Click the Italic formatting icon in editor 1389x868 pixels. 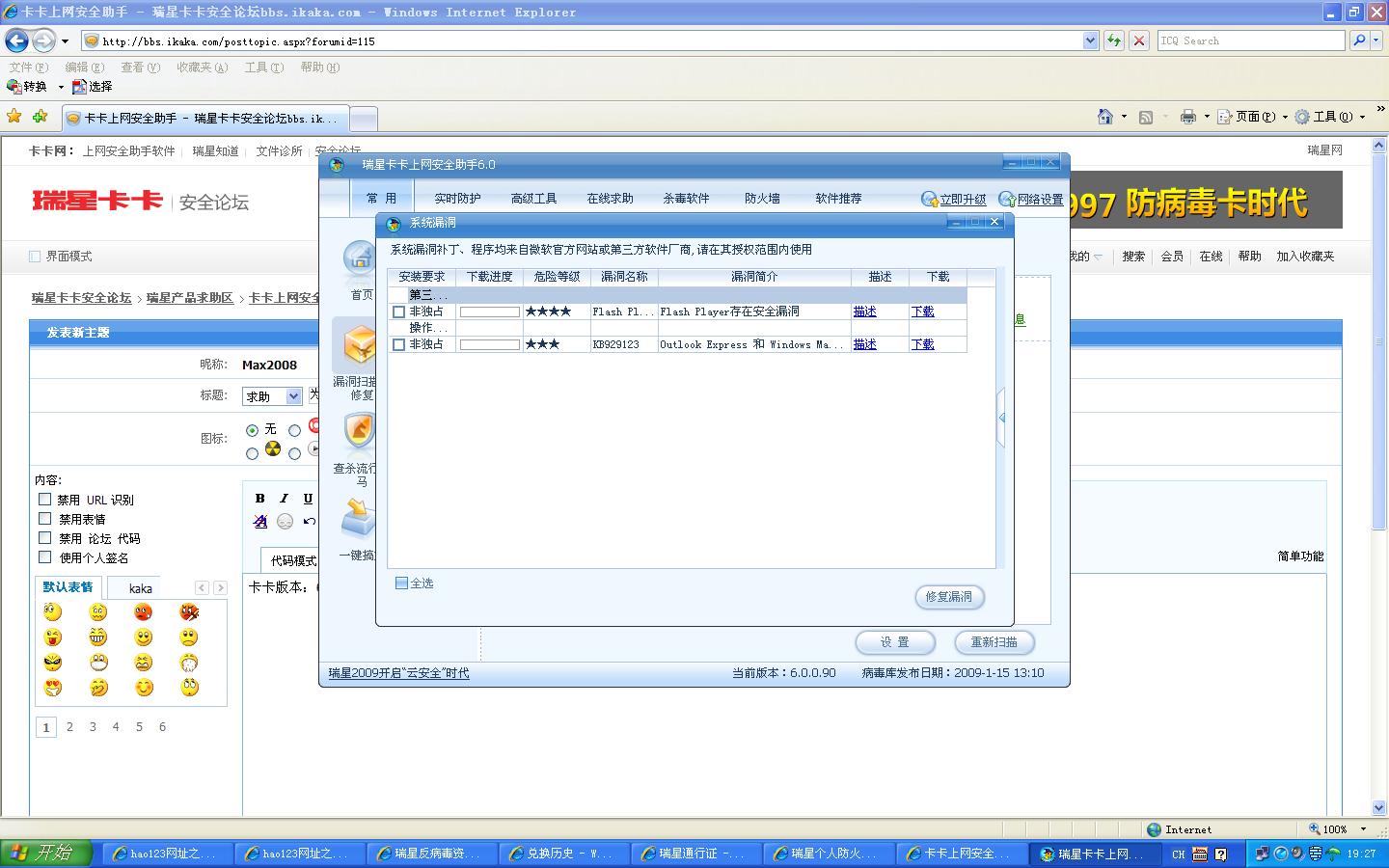pyautogui.click(x=284, y=499)
